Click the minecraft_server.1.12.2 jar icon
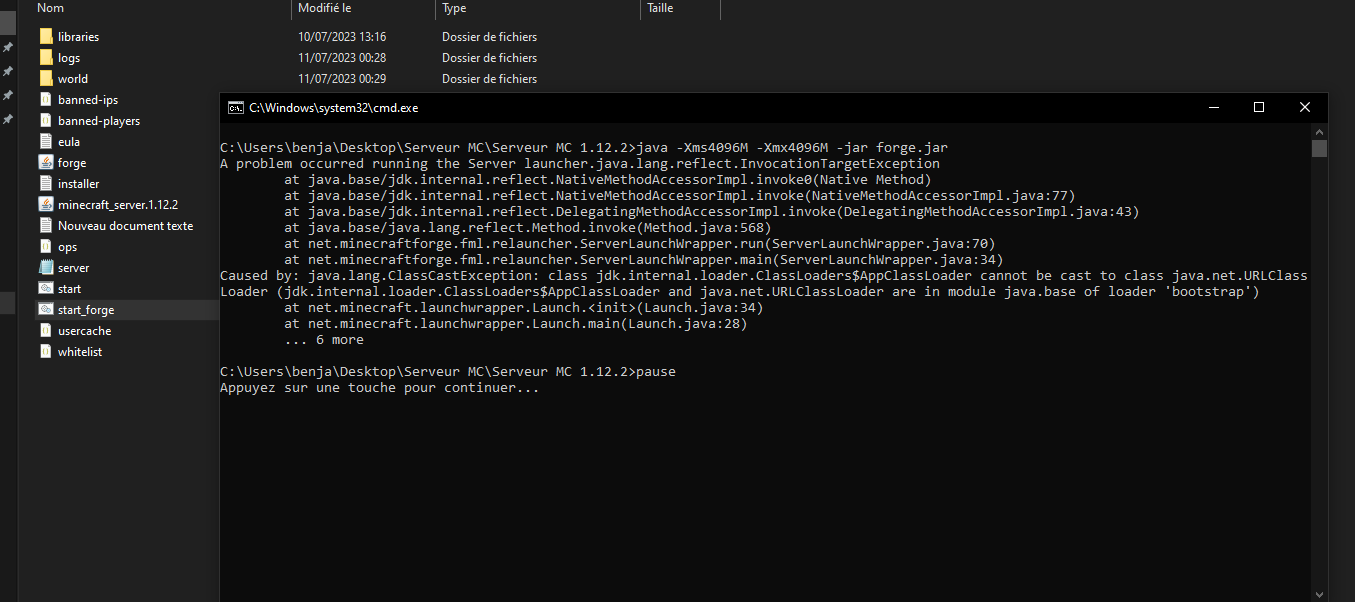Viewport: 1355px width, 602px height. (x=46, y=205)
